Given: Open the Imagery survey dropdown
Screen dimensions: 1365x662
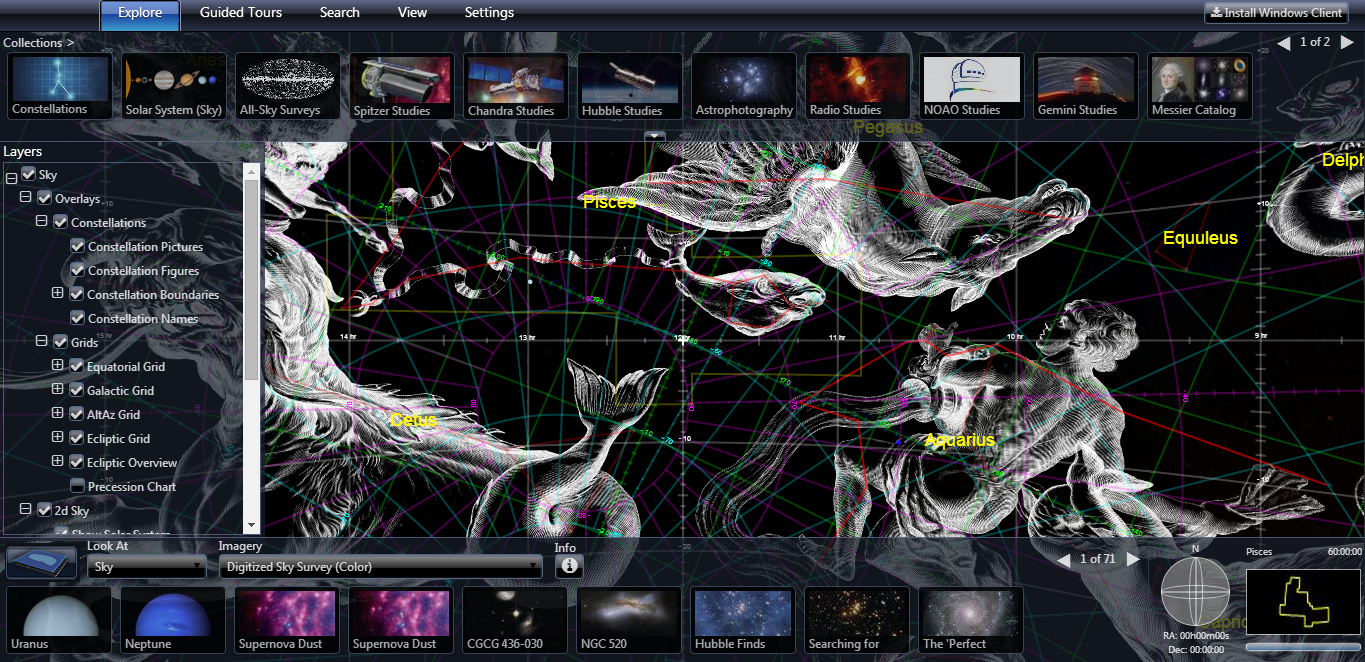Looking at the screenshot, I should coord(381,567).
